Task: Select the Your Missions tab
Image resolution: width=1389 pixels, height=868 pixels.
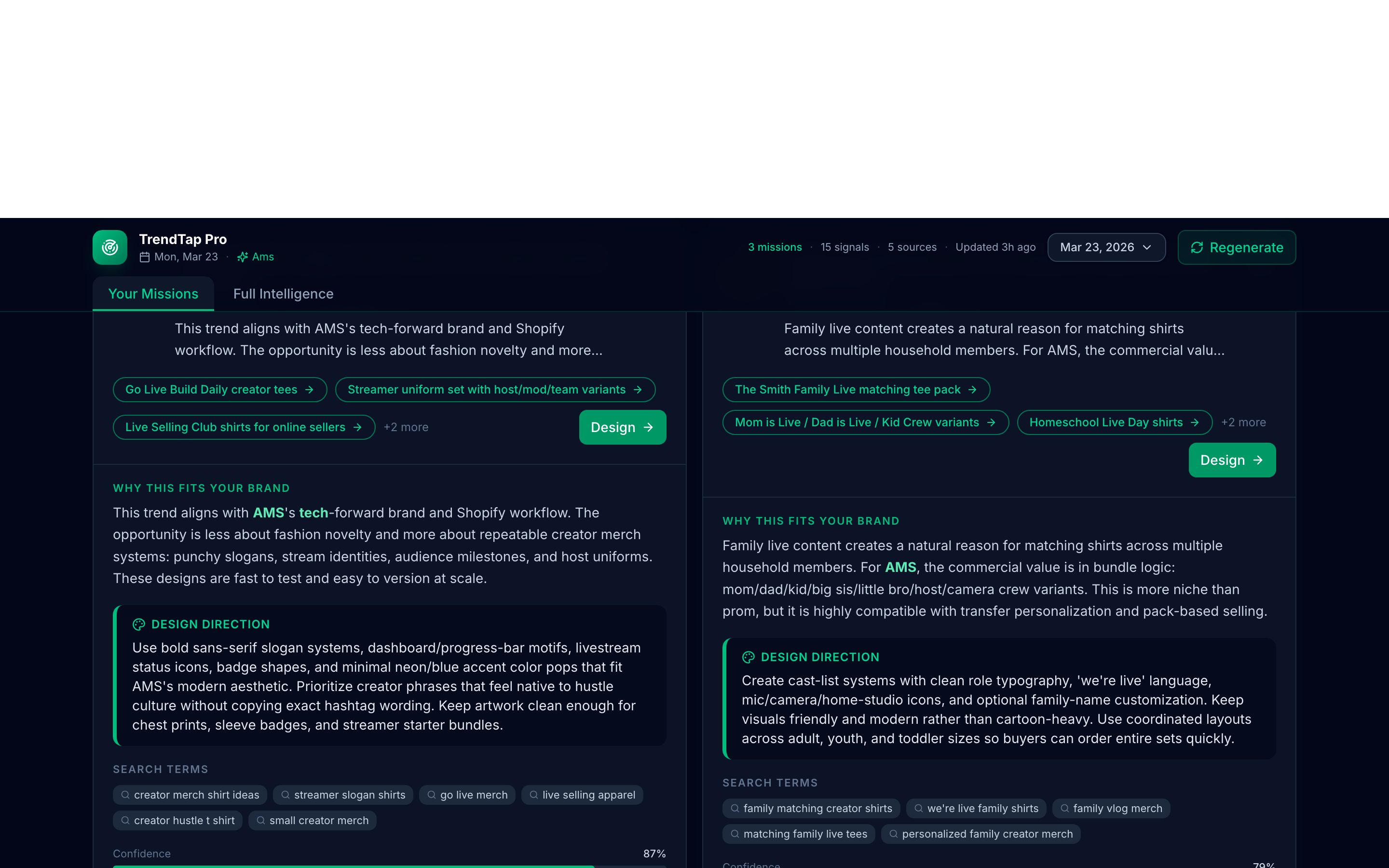Action: (153, 293)
